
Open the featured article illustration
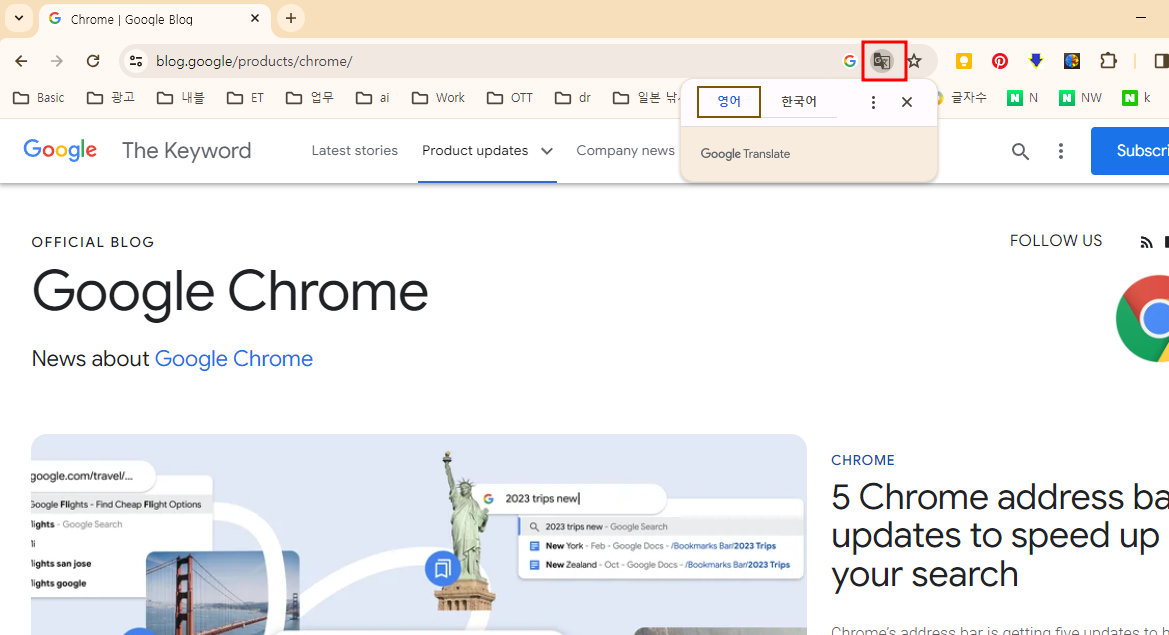coord(418,534)
